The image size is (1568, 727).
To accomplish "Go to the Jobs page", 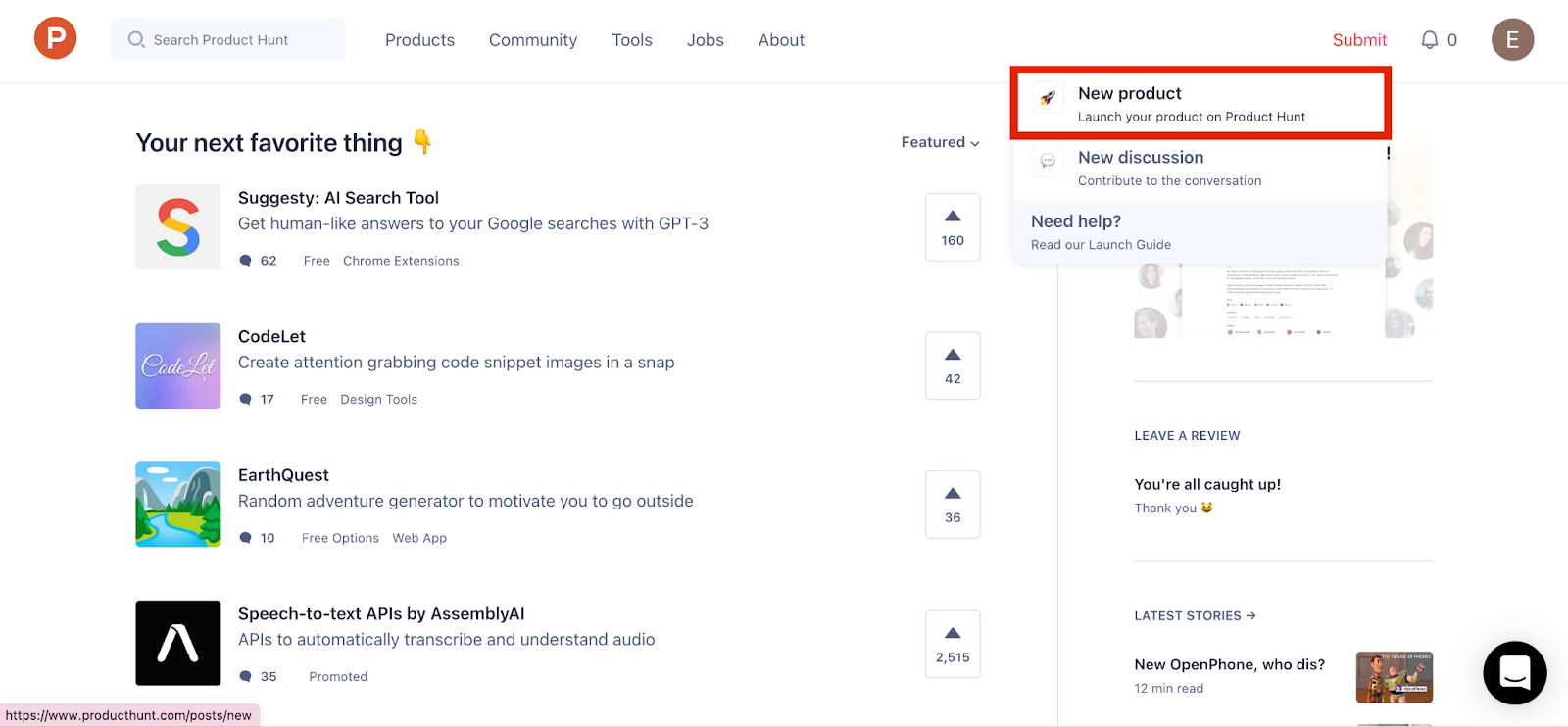I will coord(706,40).
